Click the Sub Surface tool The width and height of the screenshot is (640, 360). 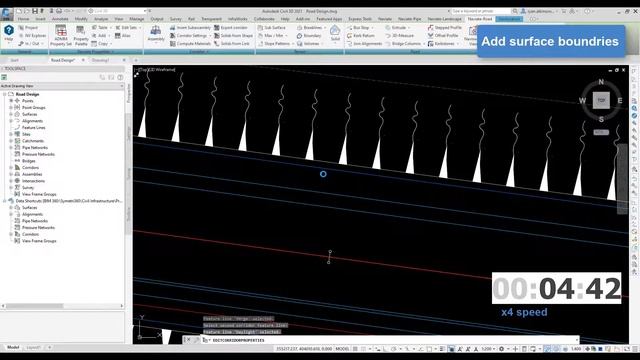coord(271,28)
